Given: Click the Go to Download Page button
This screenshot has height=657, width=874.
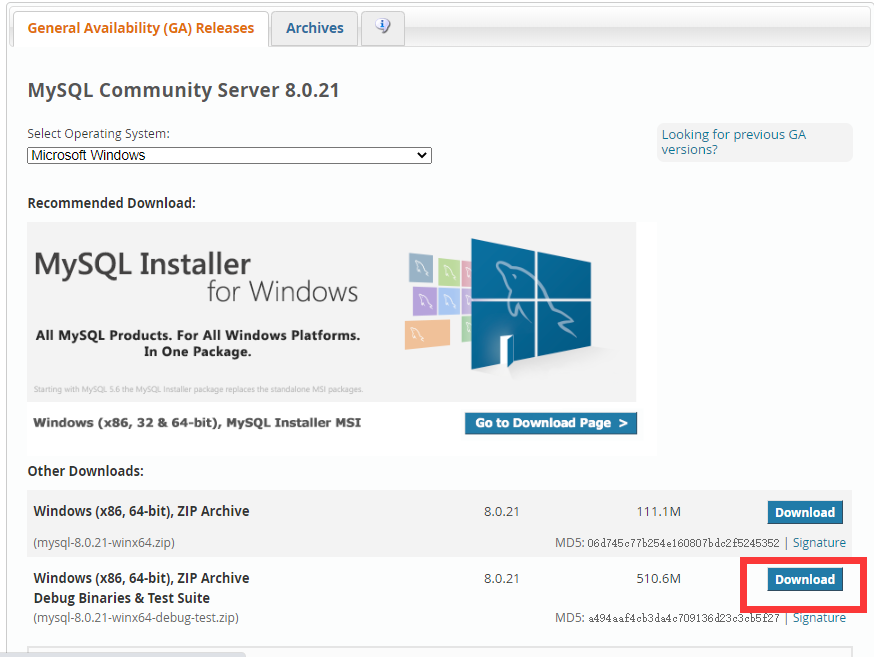Looking at the screenshot, I should point(551,423).
